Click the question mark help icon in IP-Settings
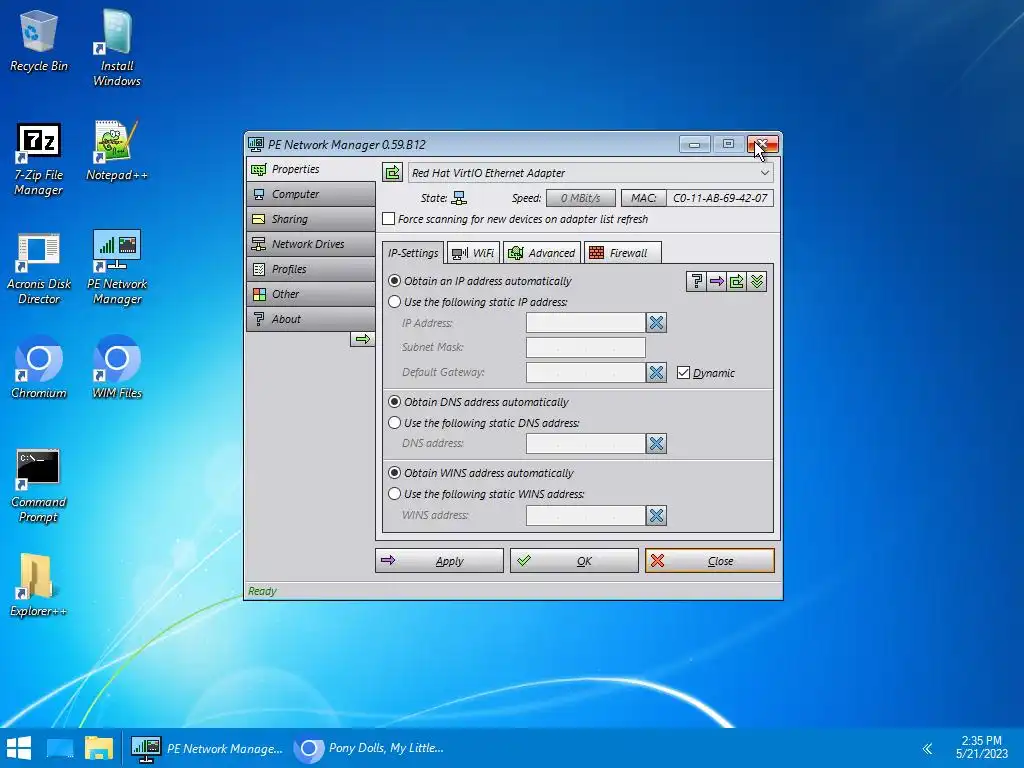 click(x=696, y=281)
